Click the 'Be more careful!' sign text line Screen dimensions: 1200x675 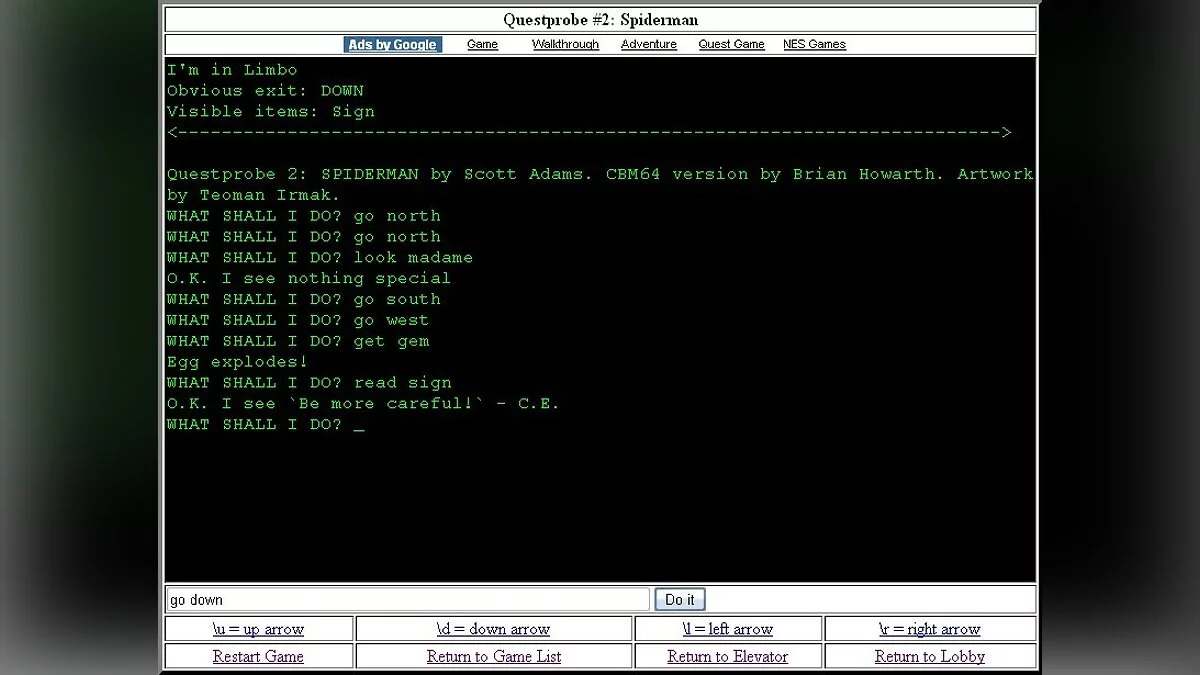pos(363,404)
